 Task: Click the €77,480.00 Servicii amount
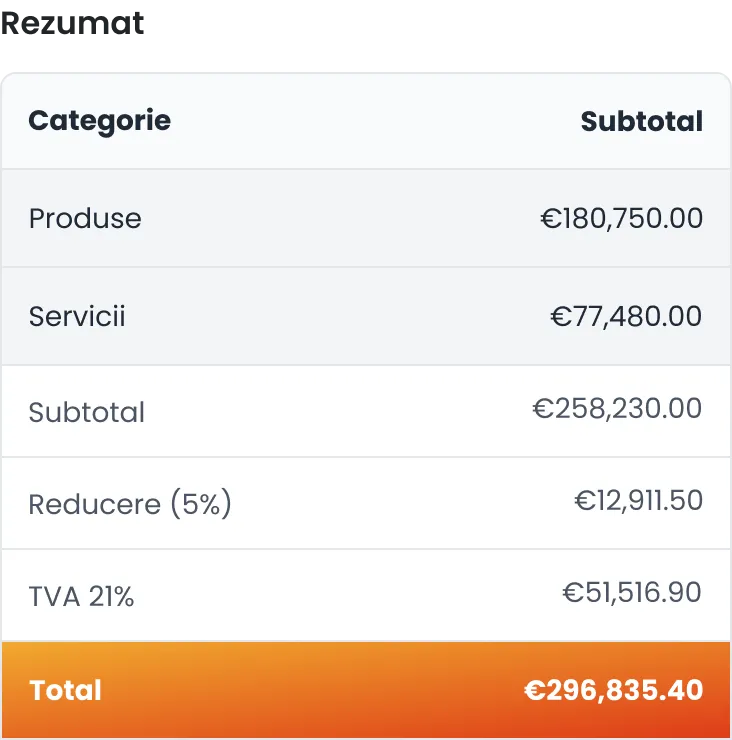(626, 316)
